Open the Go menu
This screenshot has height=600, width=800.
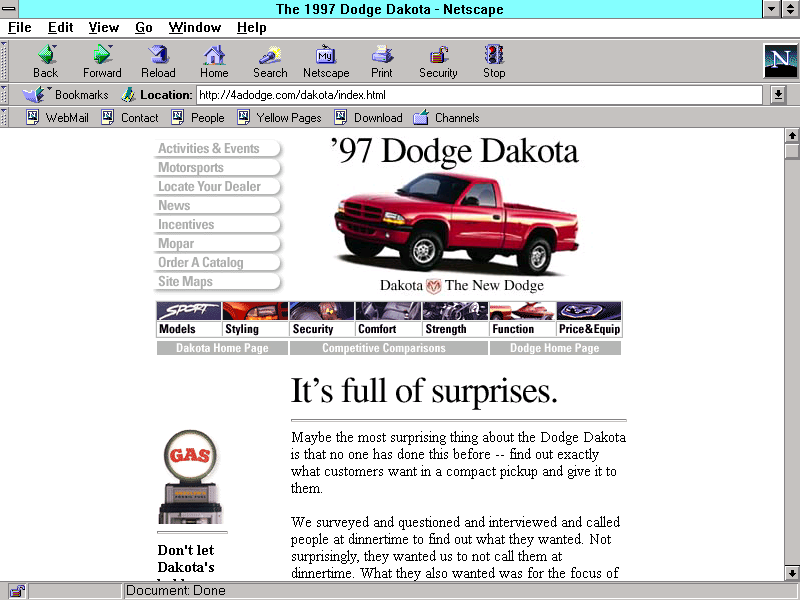pos(144,27)
